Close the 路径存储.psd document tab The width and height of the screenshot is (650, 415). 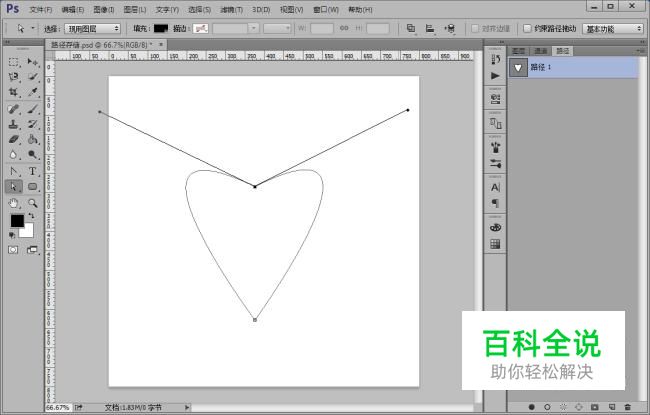coord(161,44)
